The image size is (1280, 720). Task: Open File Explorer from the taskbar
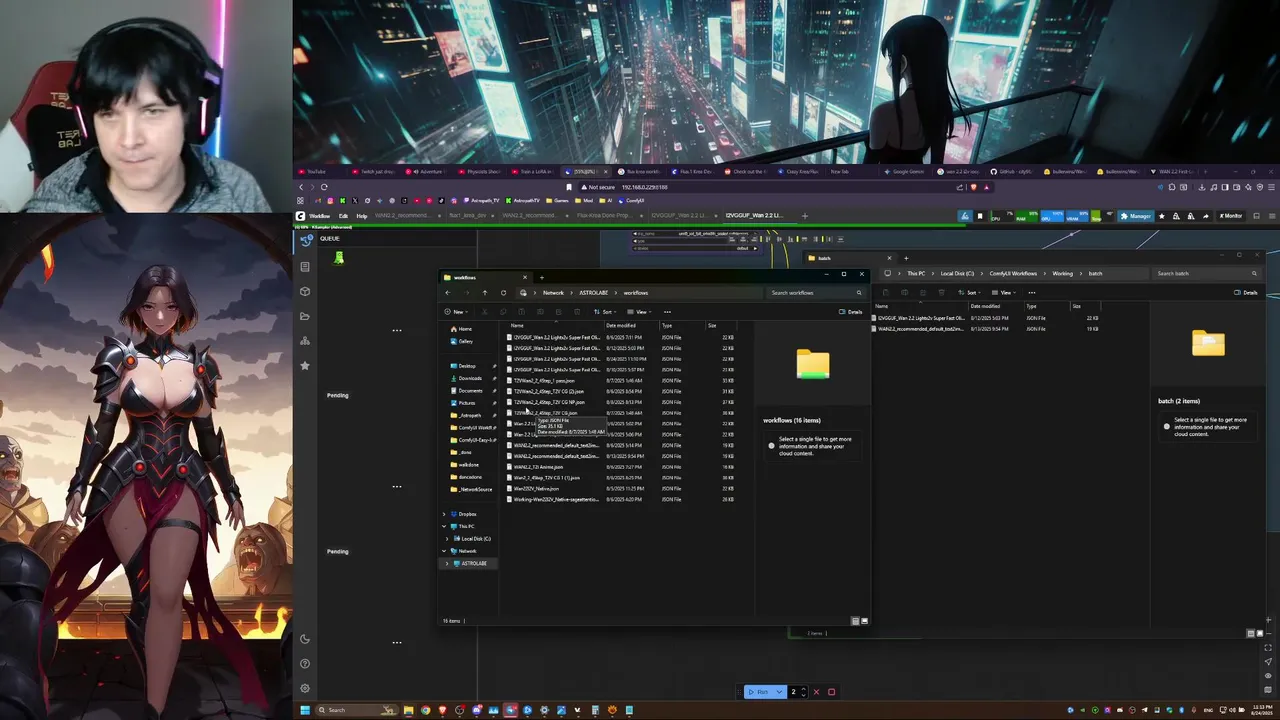[408, 710]
